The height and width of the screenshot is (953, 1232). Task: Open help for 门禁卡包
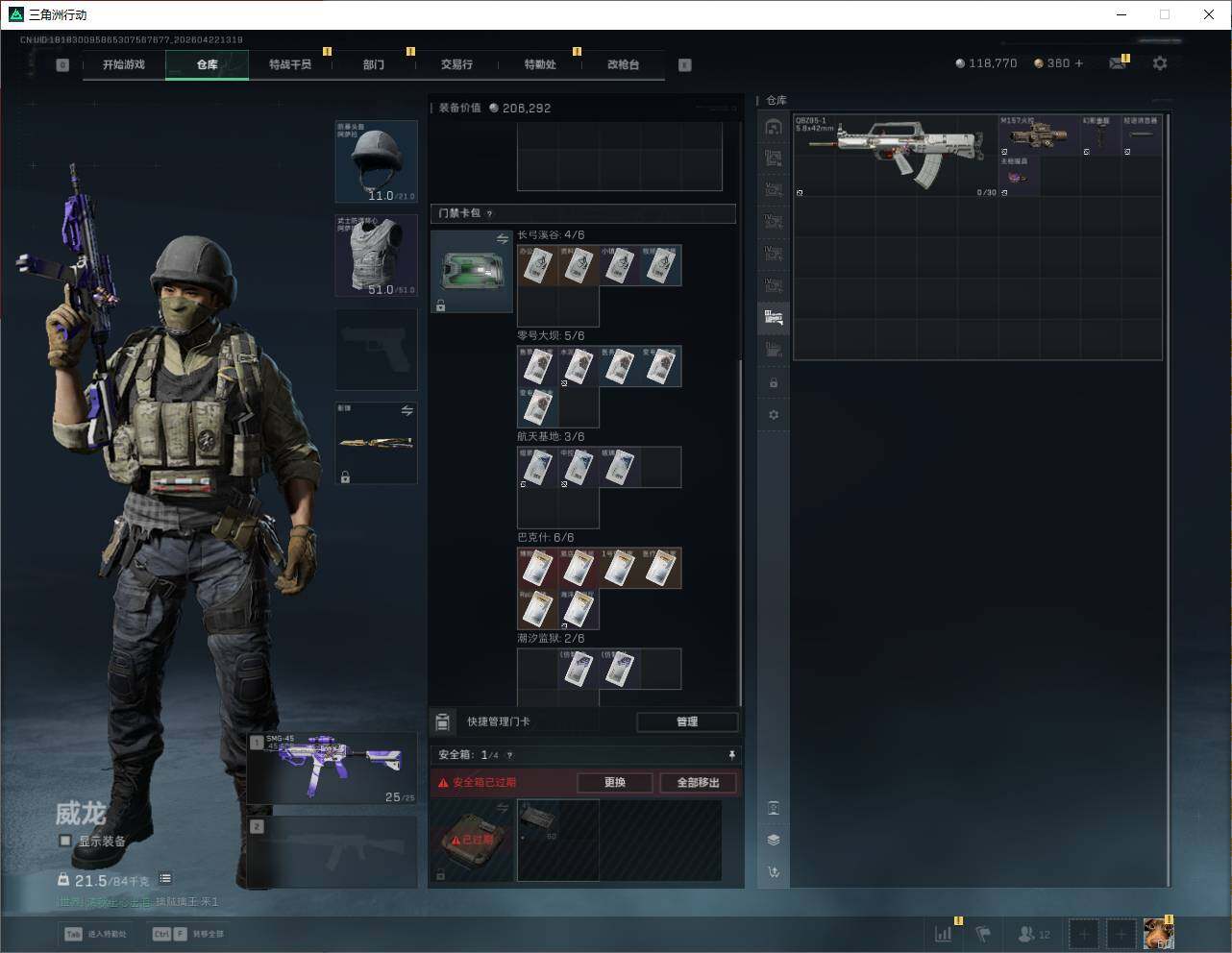(489, 213)
